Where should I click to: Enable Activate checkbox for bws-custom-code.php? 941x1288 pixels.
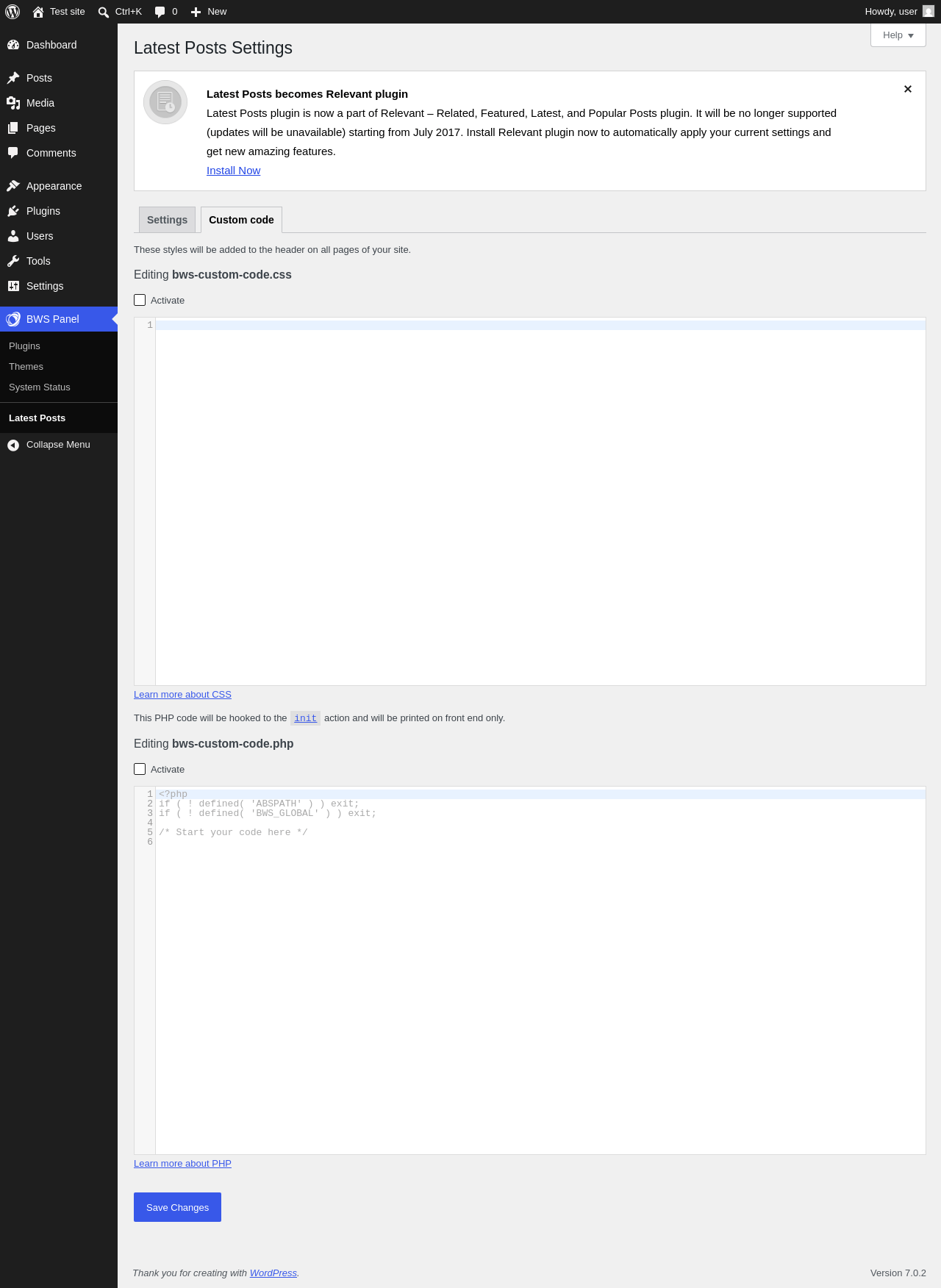coord(140,769)
